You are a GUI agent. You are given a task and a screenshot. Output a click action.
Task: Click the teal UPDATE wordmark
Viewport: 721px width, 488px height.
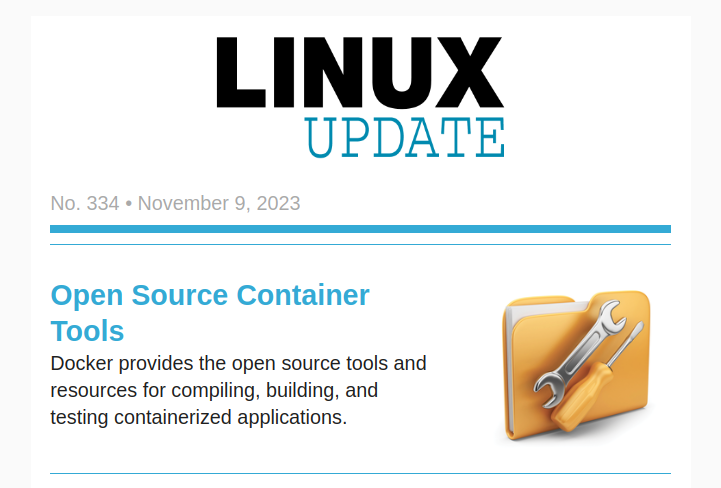click(404, 138)
